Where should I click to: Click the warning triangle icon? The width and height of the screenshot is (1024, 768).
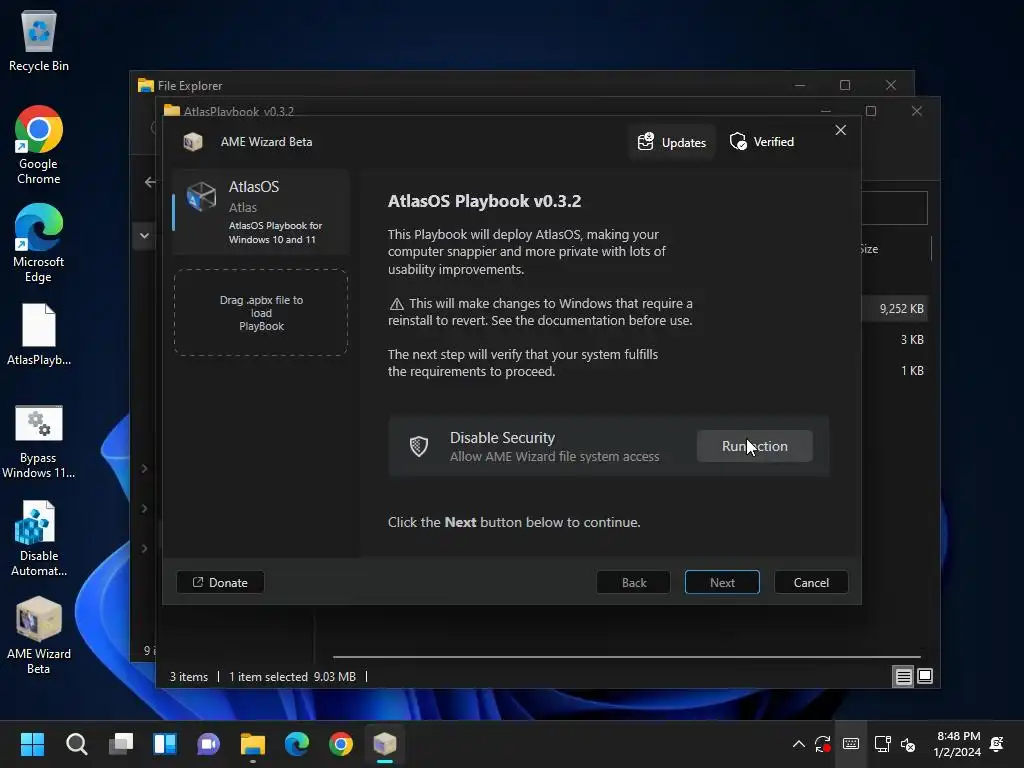(396, 304)
